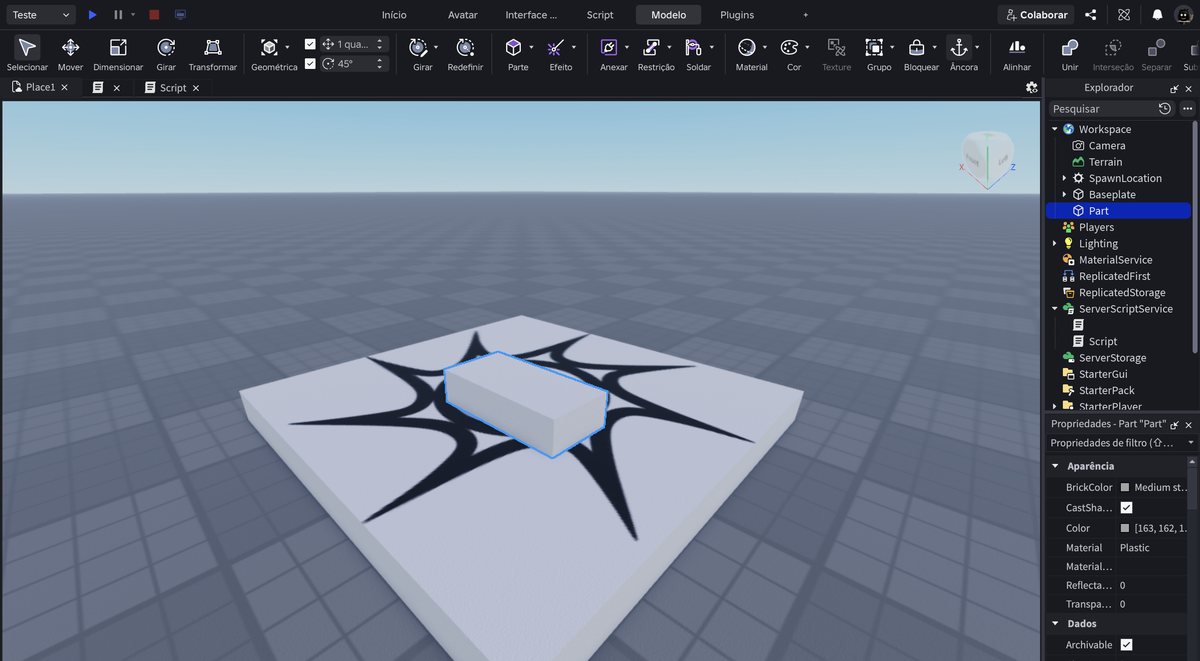The width and height of the screenshot is (1200, 661).
Task: Expand the SpawnLocation node
Action: coord(1064,178)
